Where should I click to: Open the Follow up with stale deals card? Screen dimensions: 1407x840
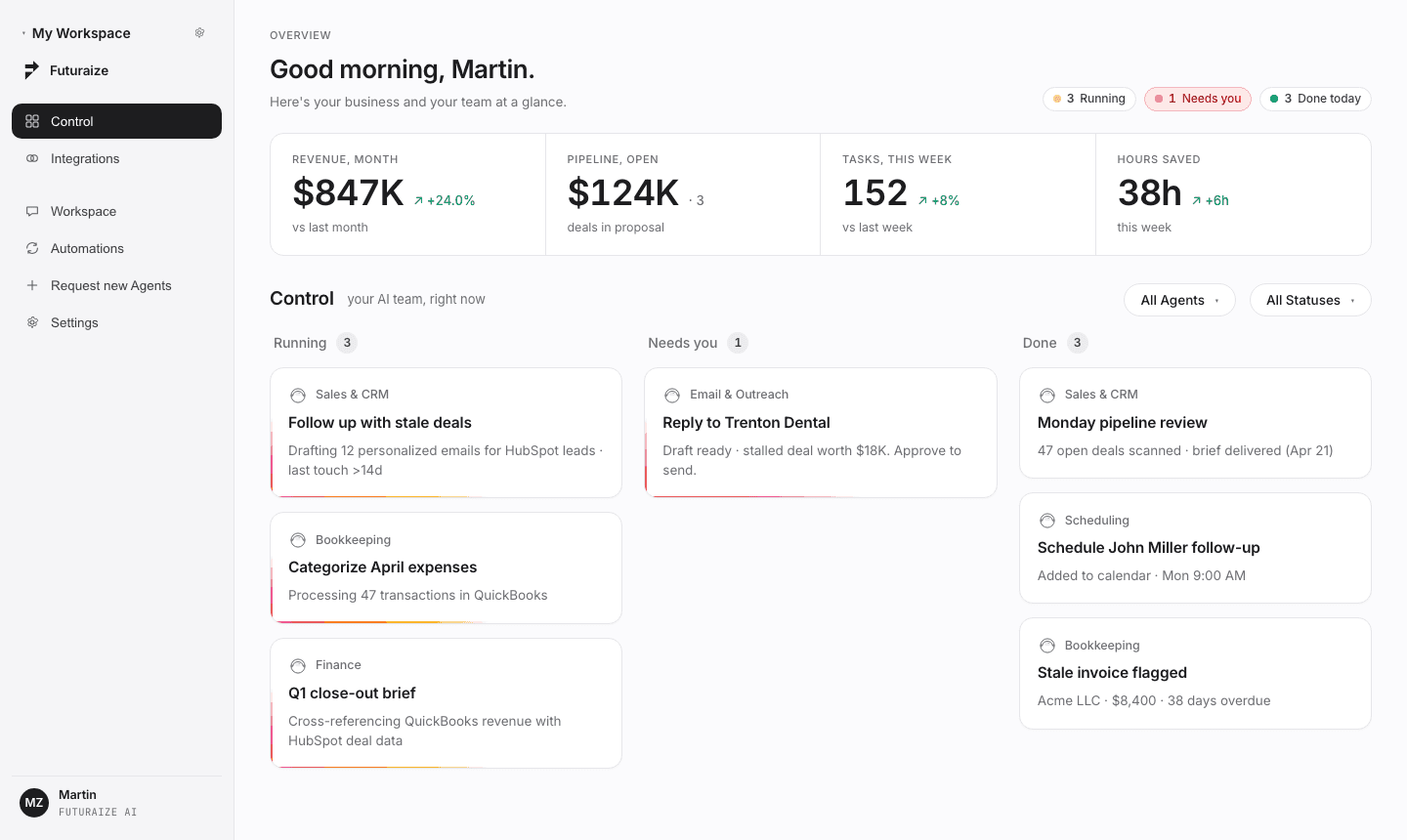446,433
